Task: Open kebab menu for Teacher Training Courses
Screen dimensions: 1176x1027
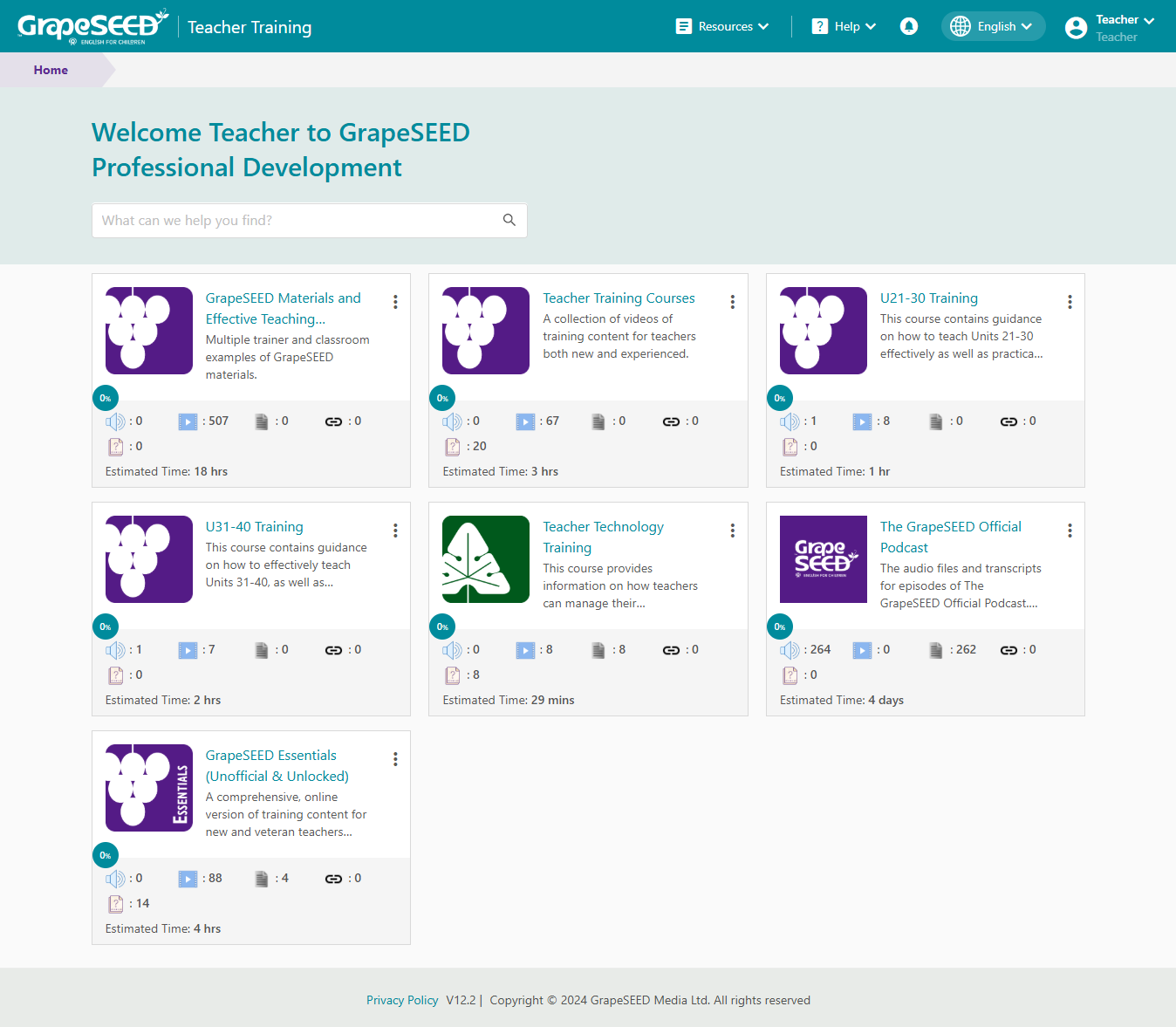Action: 733,302
